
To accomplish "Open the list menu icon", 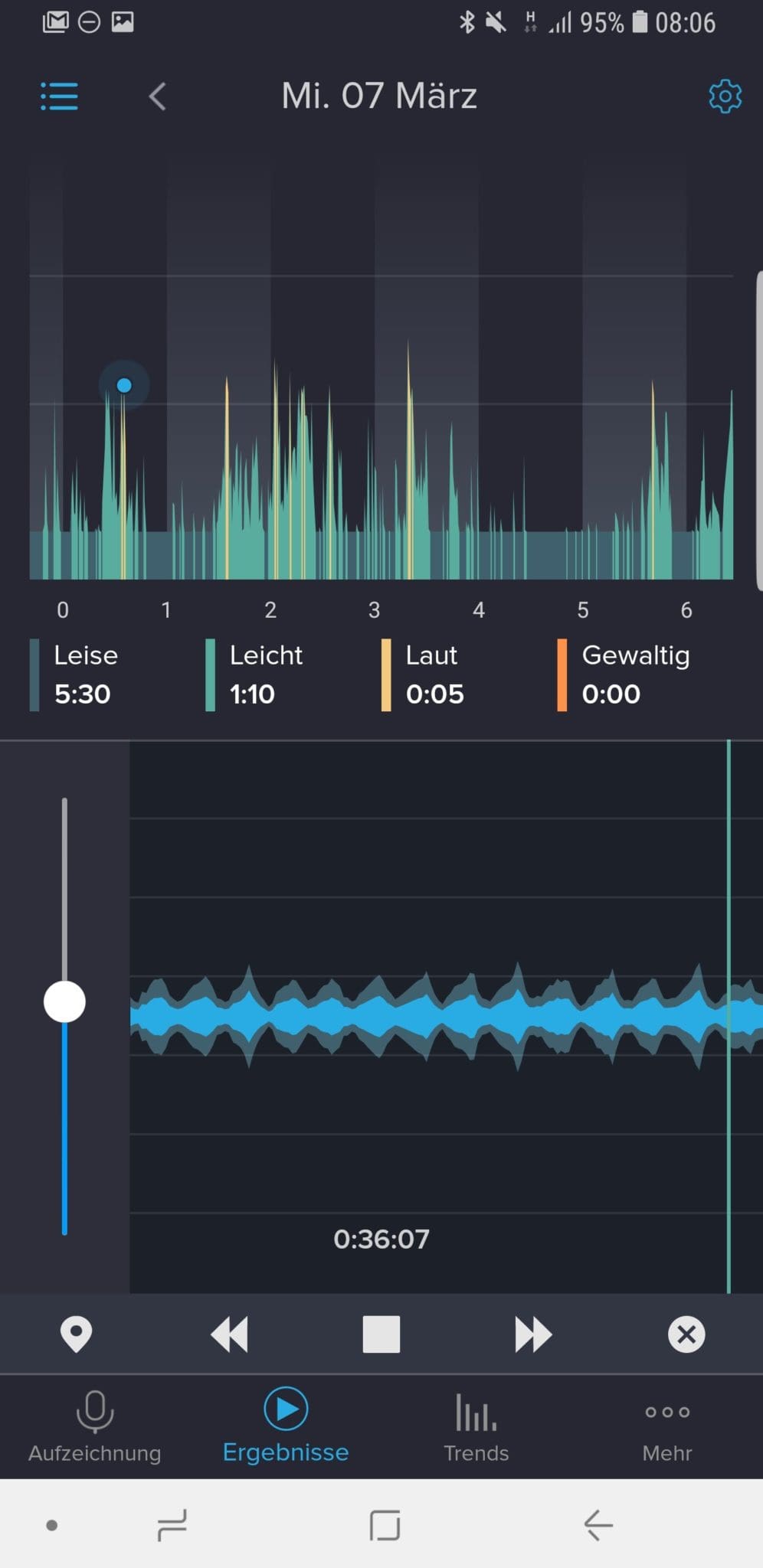I will click(x=59, y=96).
